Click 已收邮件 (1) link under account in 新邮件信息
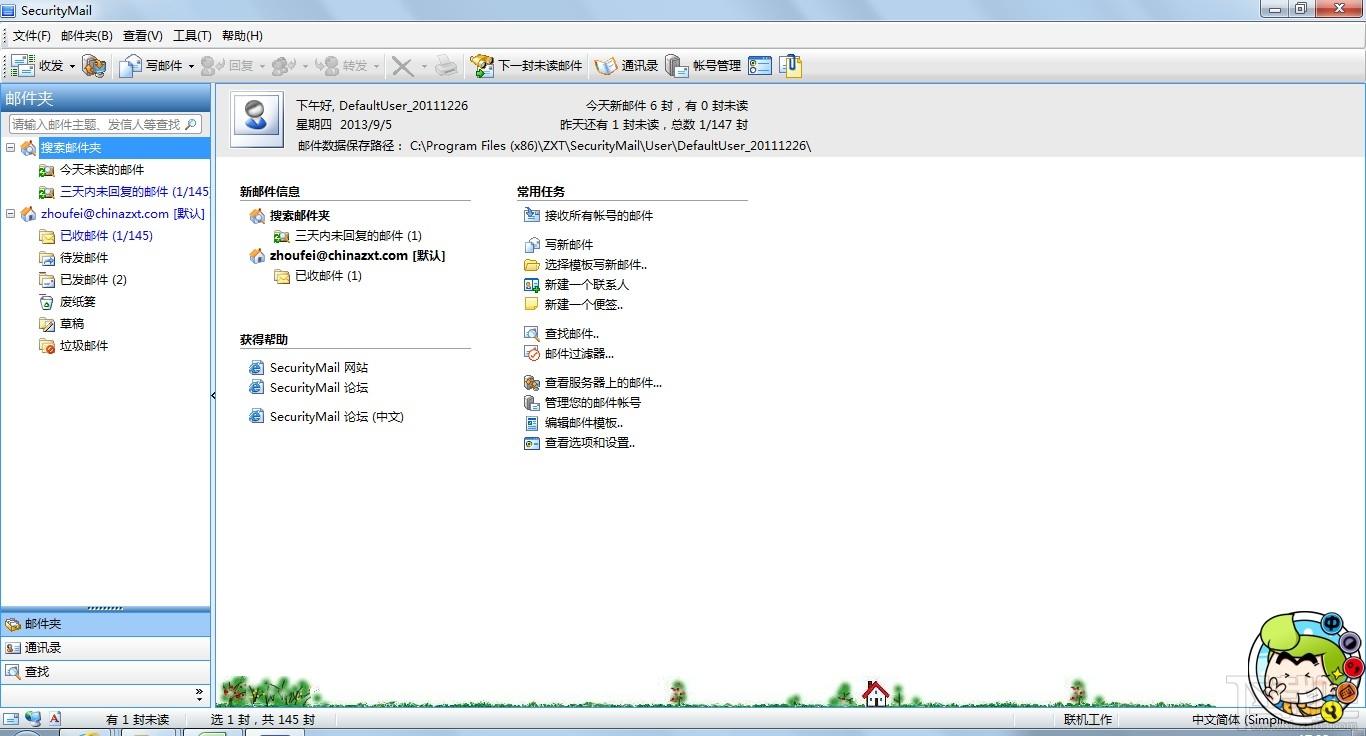The height and width of the screenshot is (736, 1366). pyautogui.click(x=328, y=276)
